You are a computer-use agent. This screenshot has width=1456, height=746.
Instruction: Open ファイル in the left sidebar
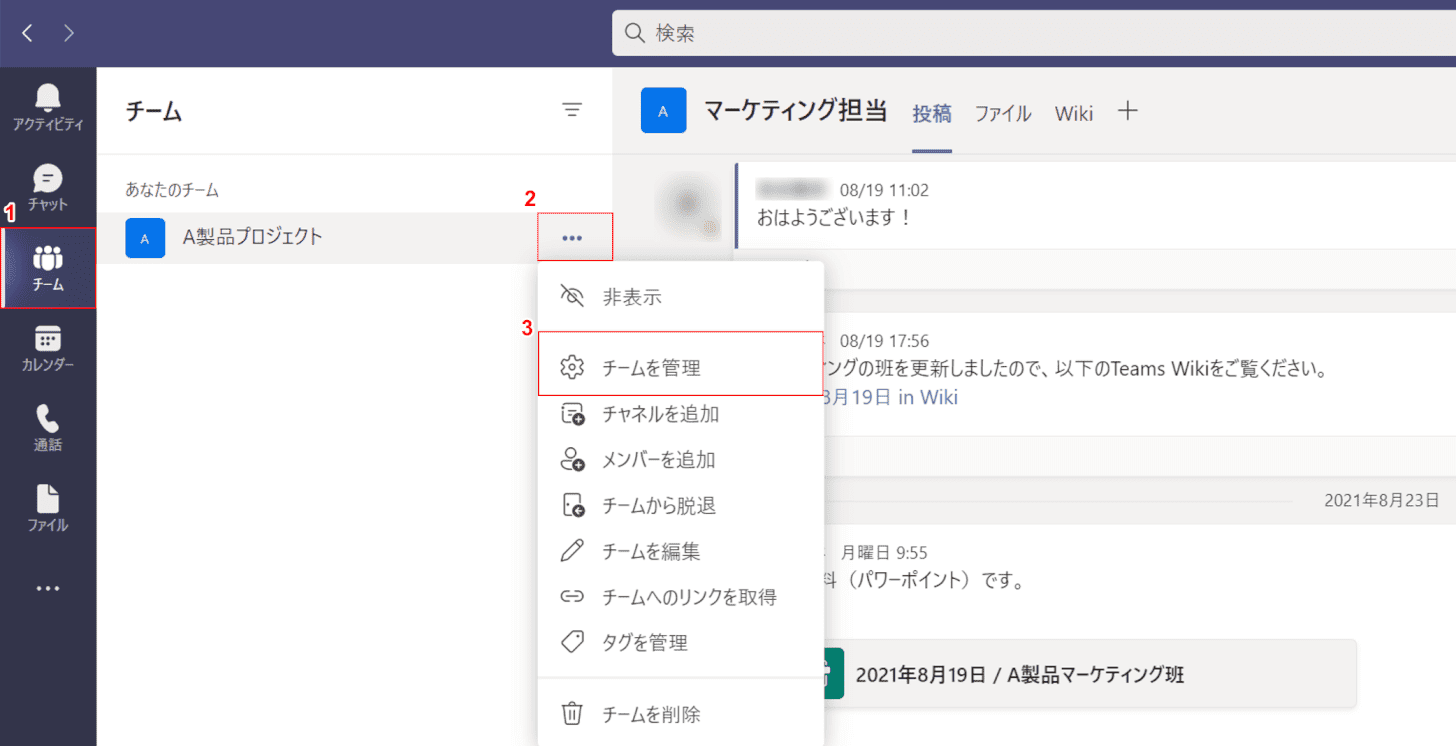[48, 508]
